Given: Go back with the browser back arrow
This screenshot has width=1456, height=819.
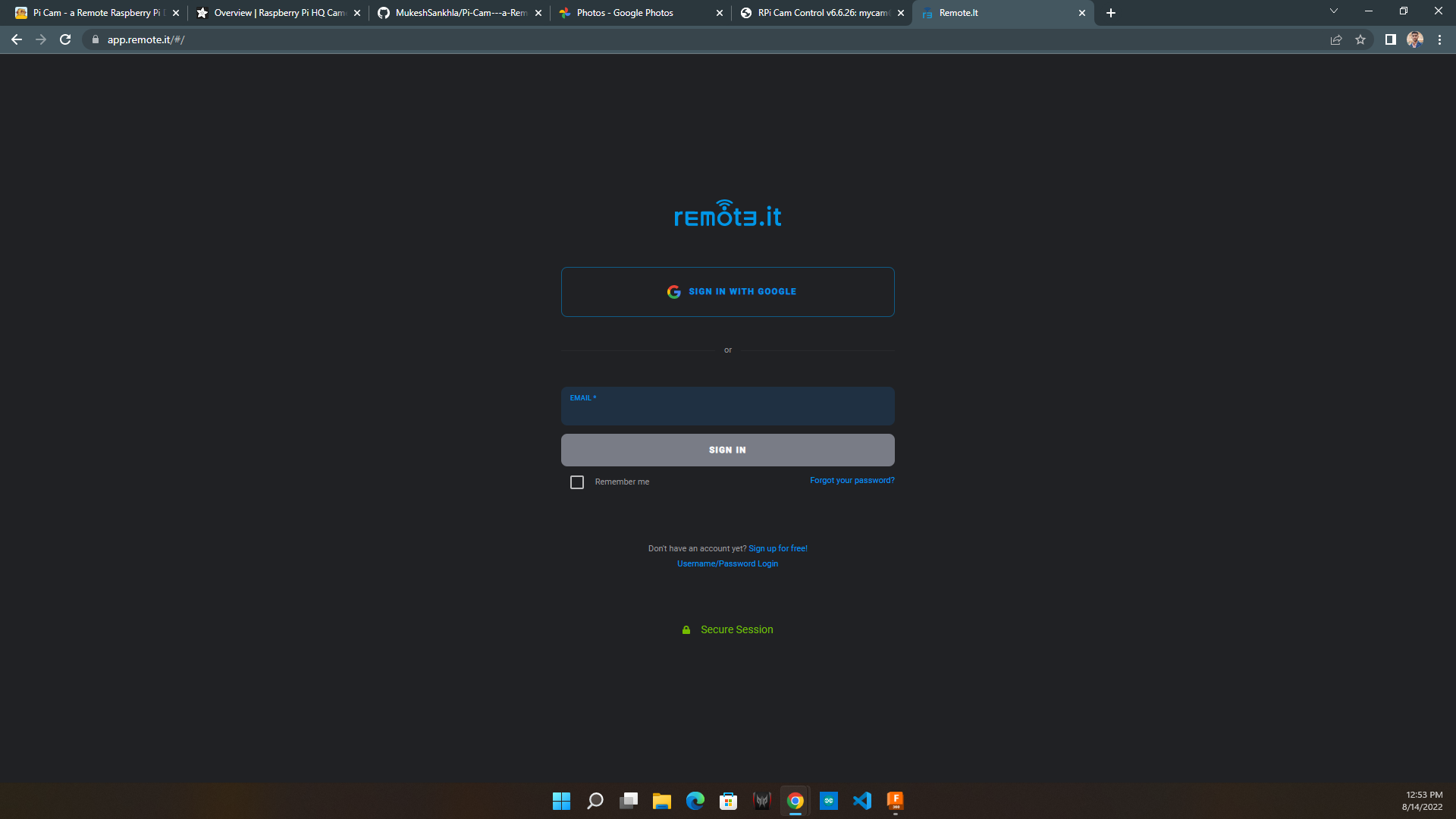Looking at the screenshot, I should tap(17, 39).
